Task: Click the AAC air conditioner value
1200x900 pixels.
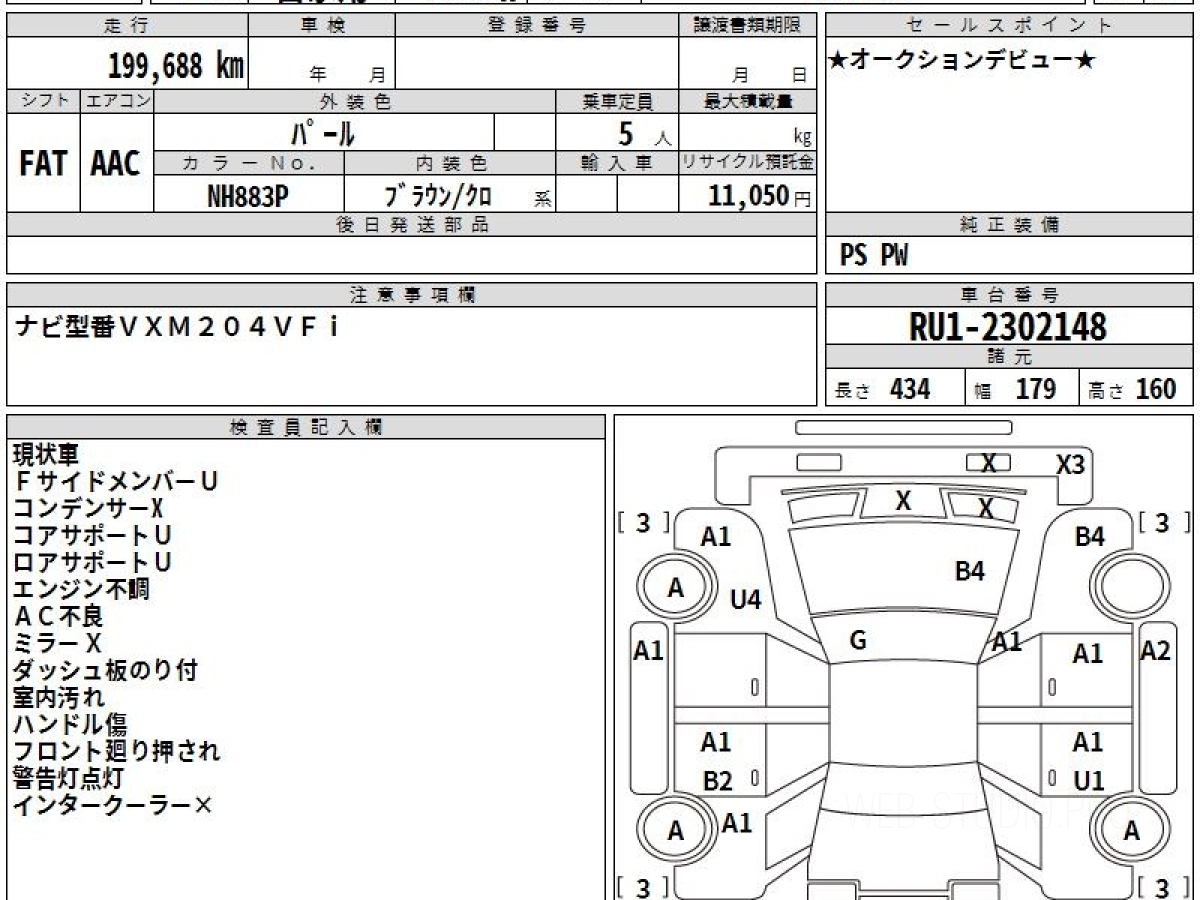Action: tap(116, 164)
